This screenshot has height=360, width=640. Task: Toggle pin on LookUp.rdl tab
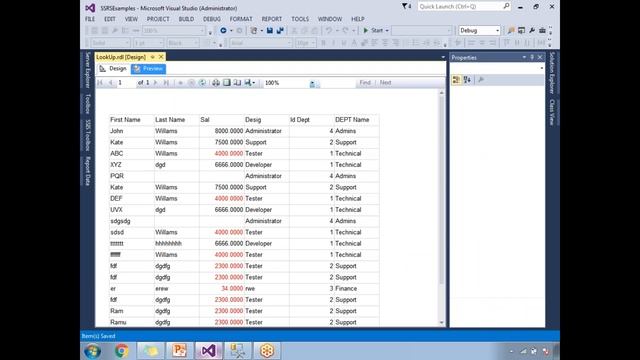click(153, 57)
